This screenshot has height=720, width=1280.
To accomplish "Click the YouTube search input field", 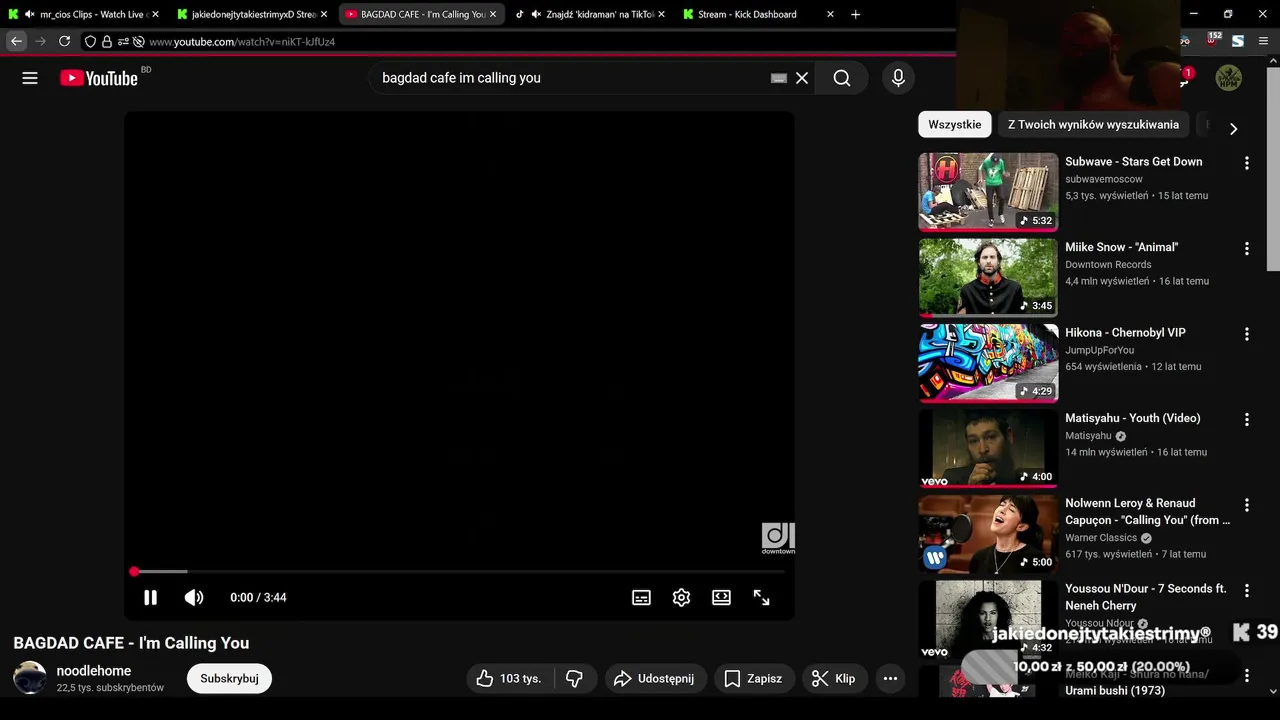I will [570, 78].
